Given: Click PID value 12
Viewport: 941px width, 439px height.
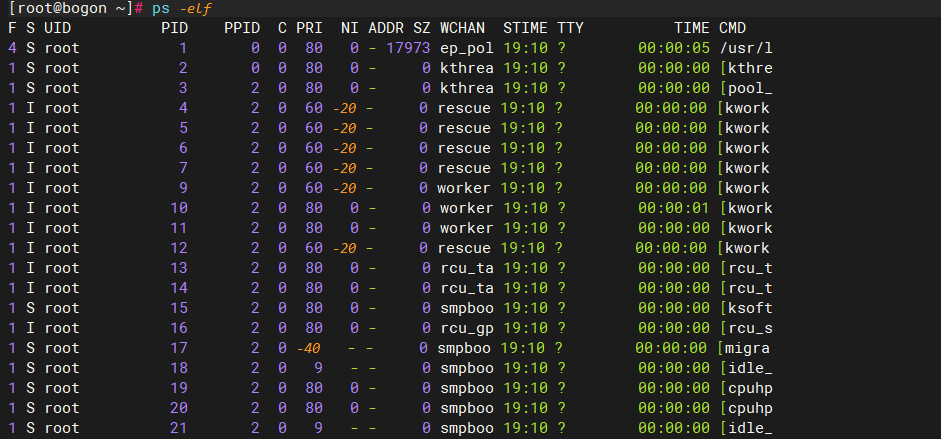Looking at the screenshot, I should (179, 248).
